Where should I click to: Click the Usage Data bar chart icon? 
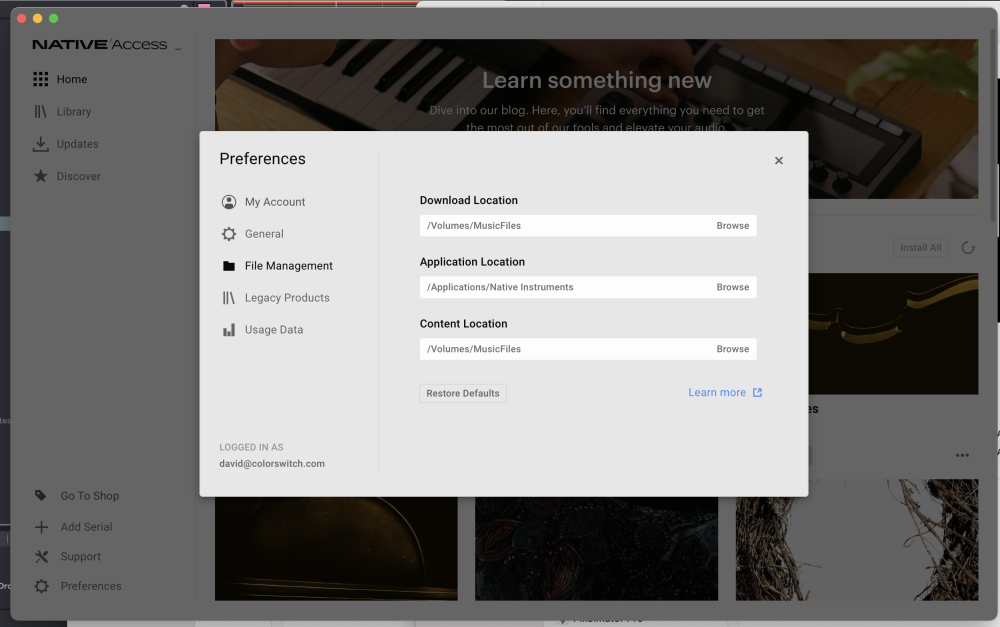[229, 330]
